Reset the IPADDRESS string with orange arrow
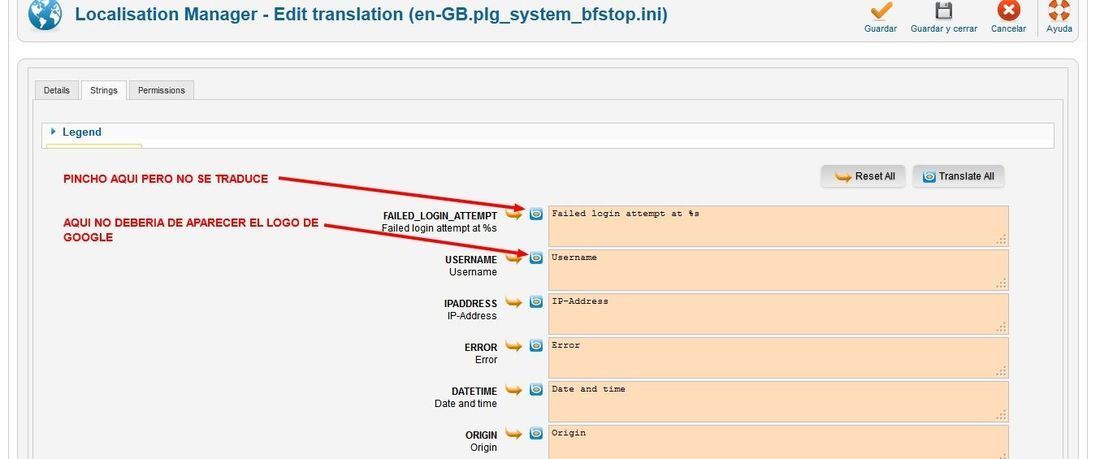Screen dimensions: 1100x459 coord(514,302)
